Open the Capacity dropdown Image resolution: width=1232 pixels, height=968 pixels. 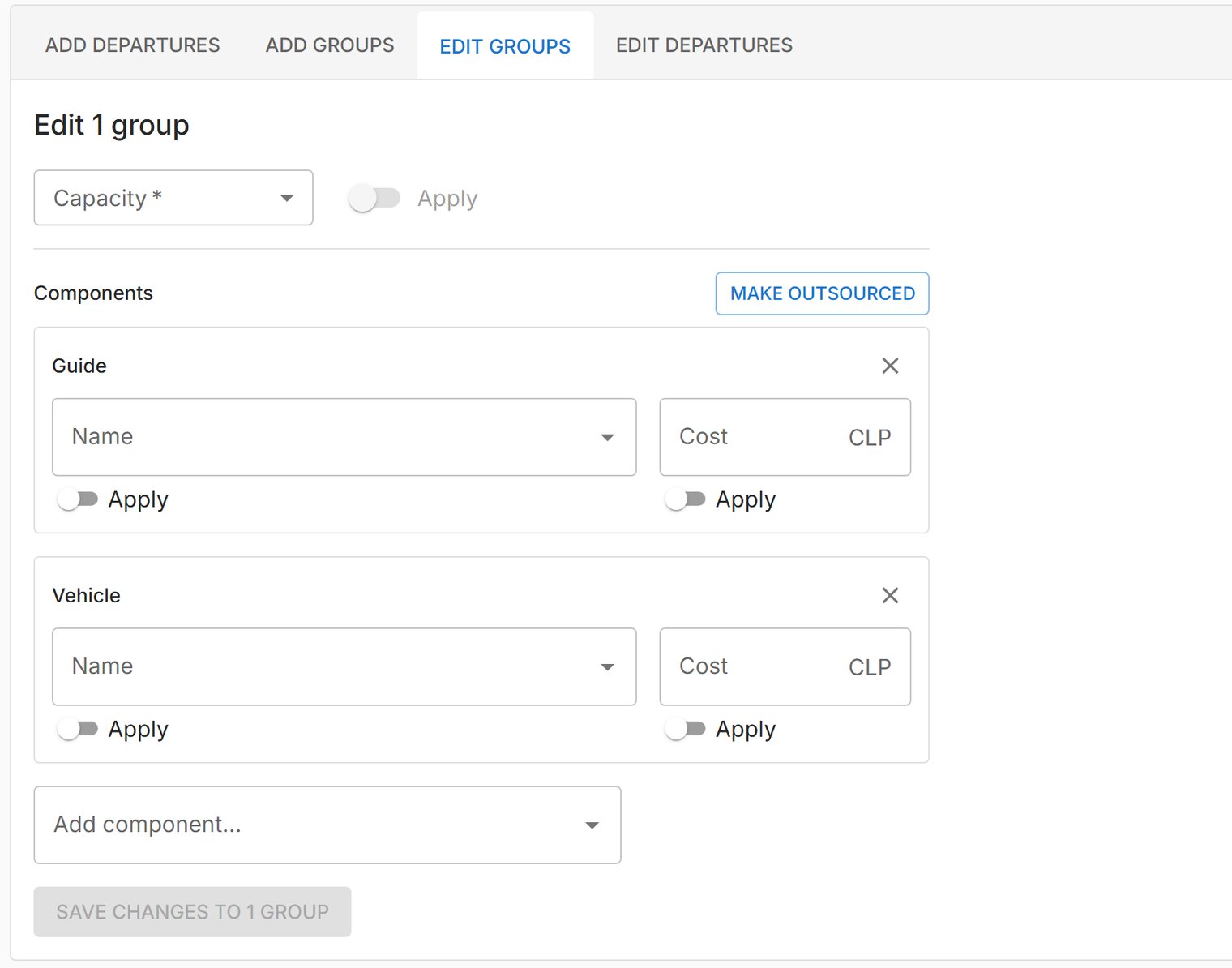click(173, 198)
